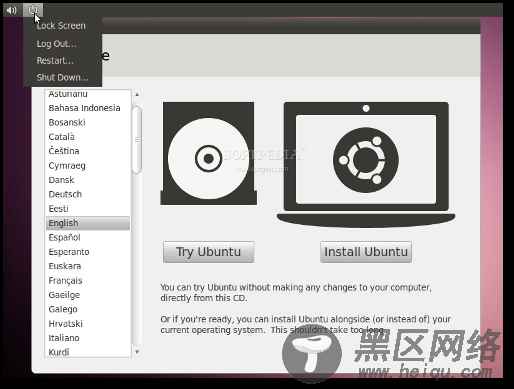This screenshot has width=514, height=389.
Task: Select Deutsch language
Action: pos(88,194)
